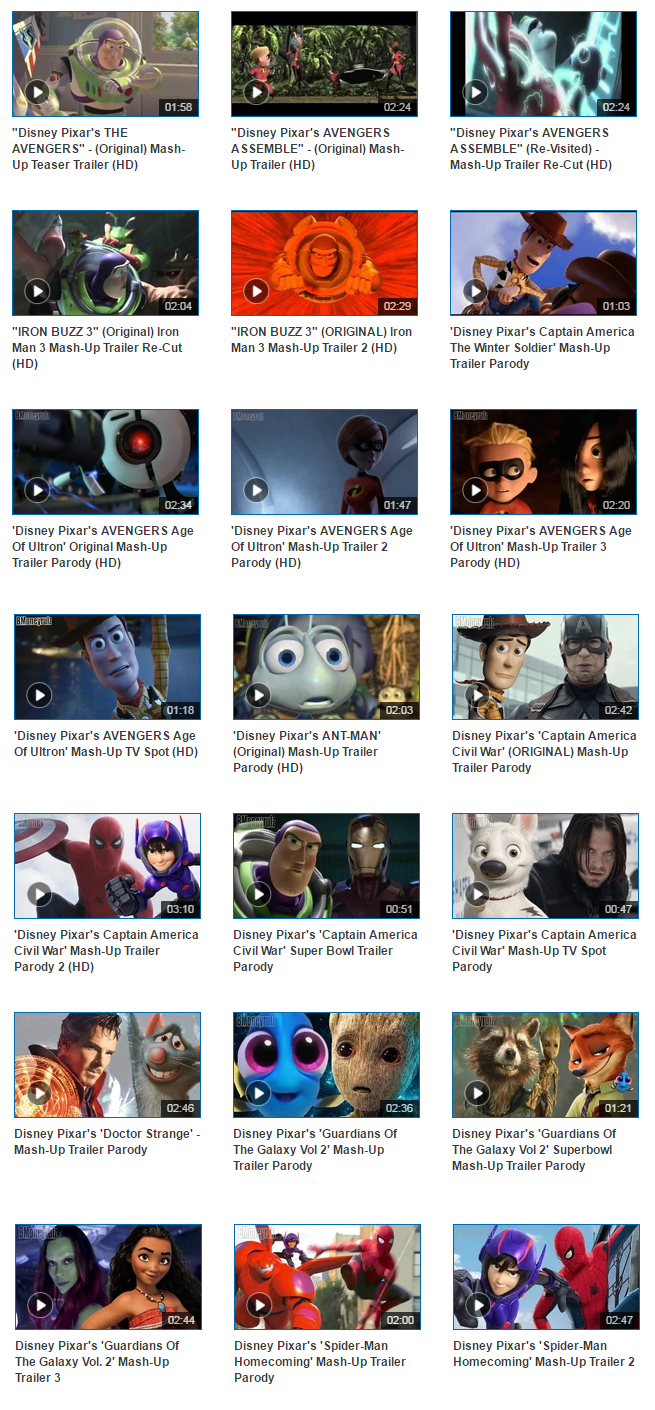Open the 'Spider-Man Homecoming' Trailer Parody title
This screenshot has height=1410, width=655.
pyautogui.click(x=320, y=1362)
